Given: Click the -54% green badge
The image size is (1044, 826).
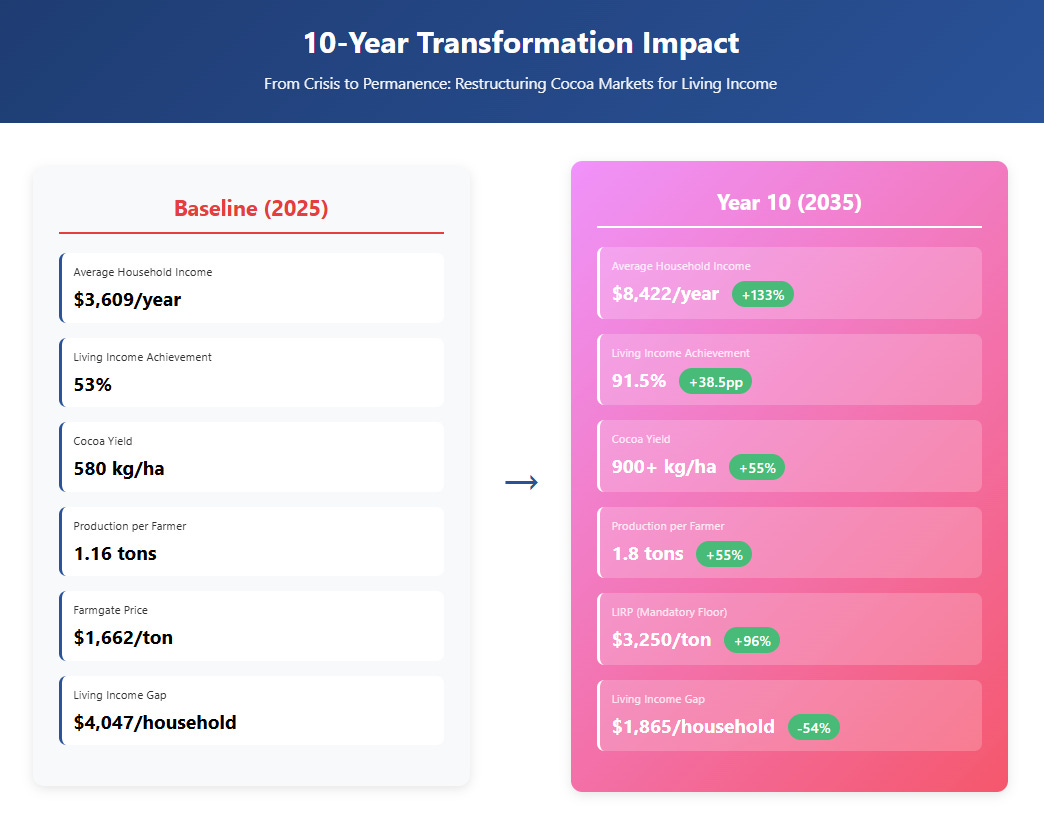Looking at the screenshot, I should [814, 728].
